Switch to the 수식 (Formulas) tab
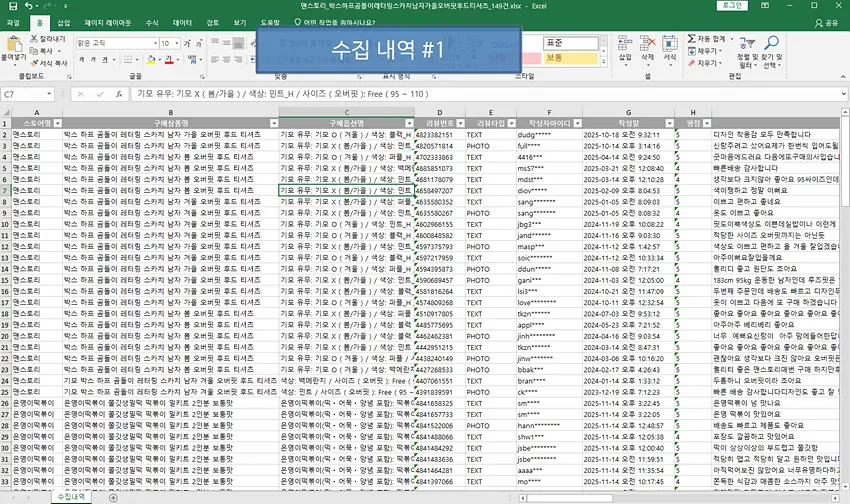Viewport: 850px width, 504px height. (x=152, y=23)
